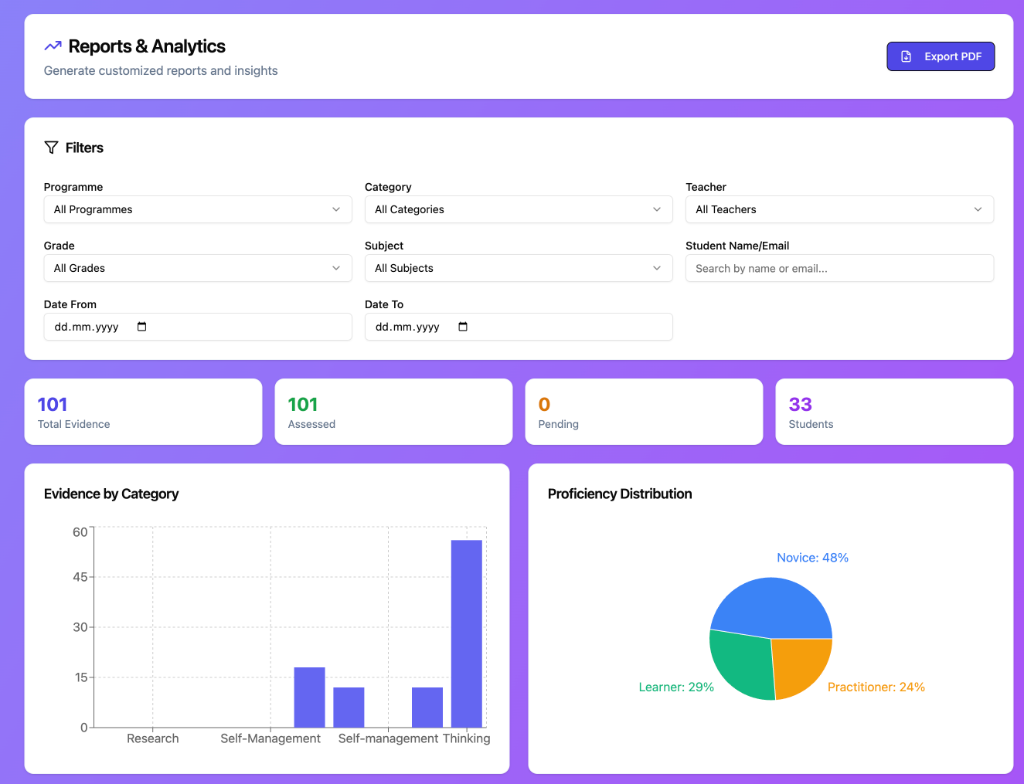
Task: Click the Date From dd.mm.yyyy field
Action: pos(198,327)
